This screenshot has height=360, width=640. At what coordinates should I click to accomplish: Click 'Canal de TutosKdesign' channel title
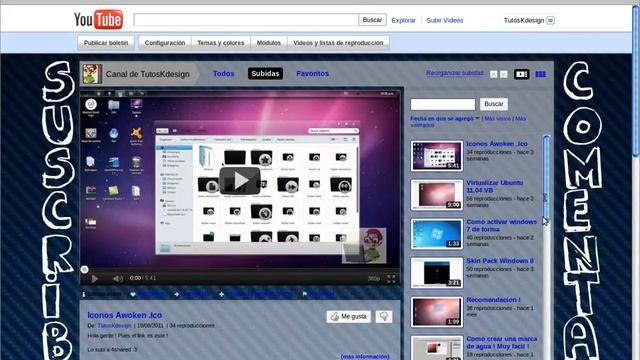pos(147,74)
